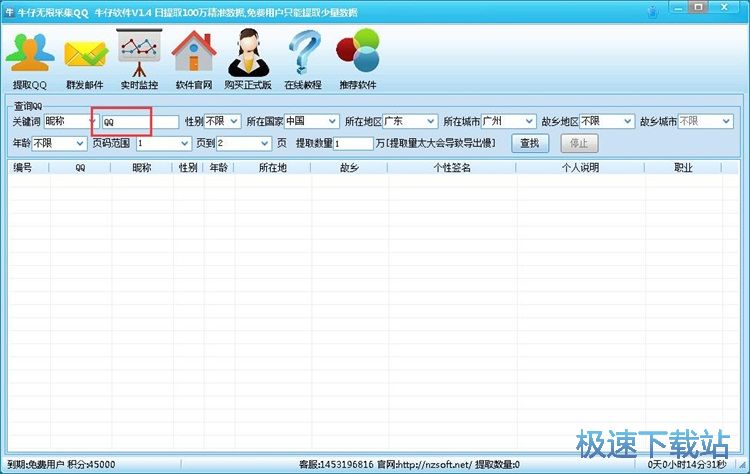Click the 提取数量 quantity input field
Screen dimensions: 750x474
click(x=353, y=143)
